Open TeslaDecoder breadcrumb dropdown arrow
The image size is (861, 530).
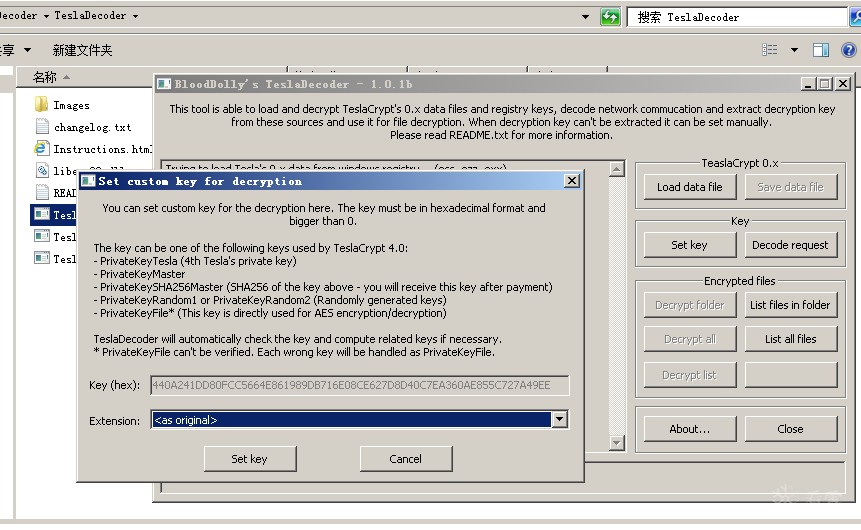(135, 16)
